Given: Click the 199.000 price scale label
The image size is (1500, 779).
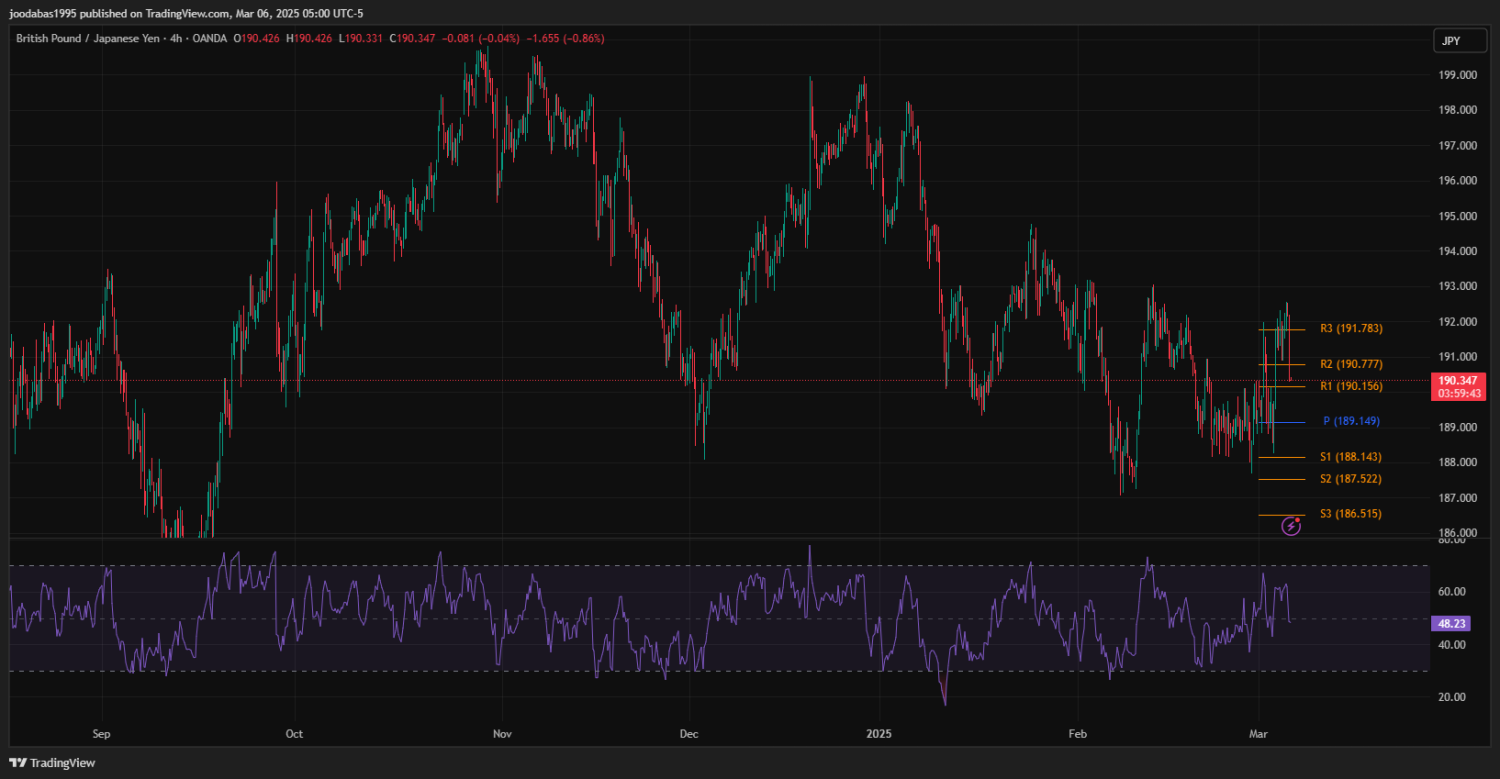Looking at the screenshot, I should point(1458,75).
